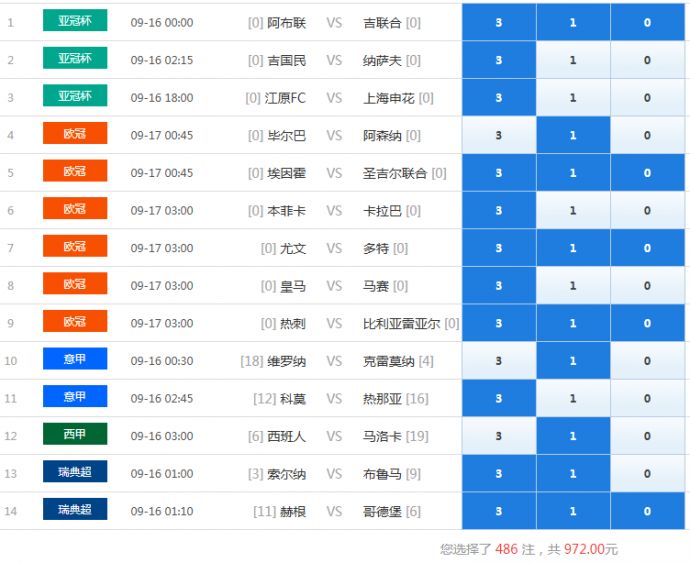Screen dimensions: 690x563
Task: Click the 欧冠 league tag for the 毕尔巴 match
Action: [75, 134]
